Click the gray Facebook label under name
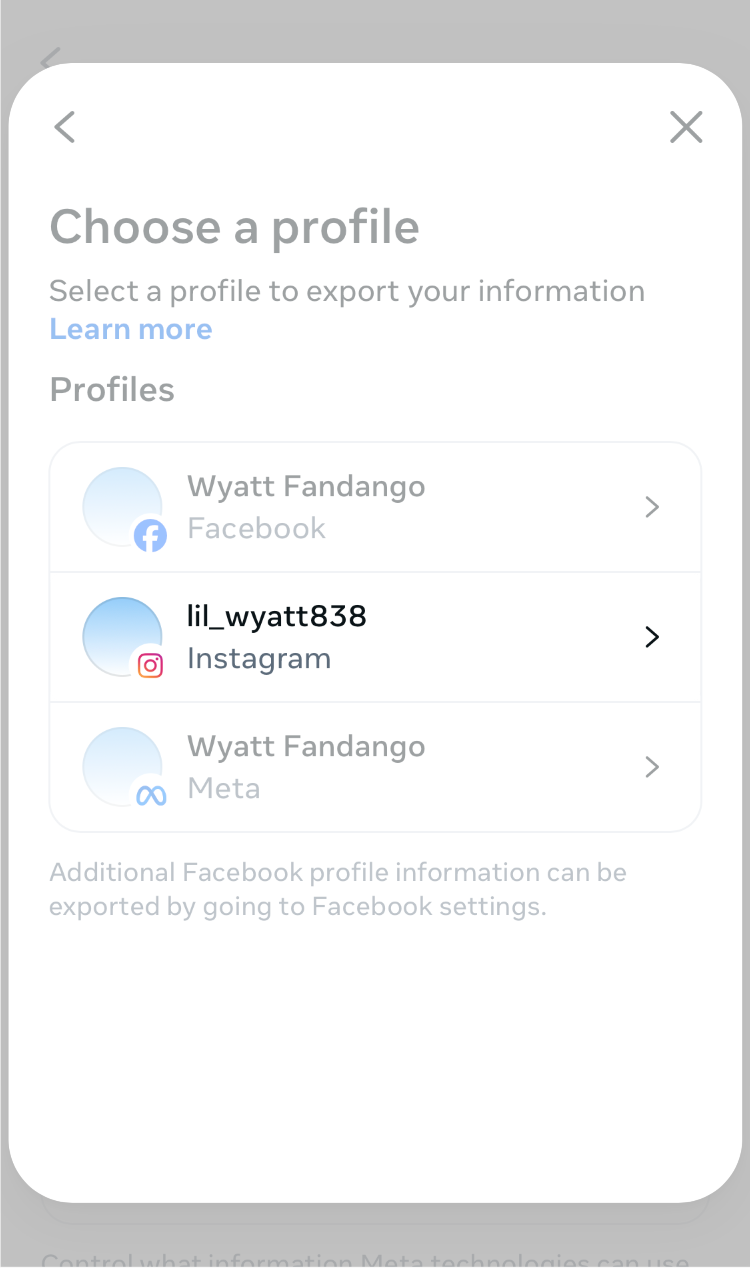750x1268 pixels. click(x=256, y=528)
